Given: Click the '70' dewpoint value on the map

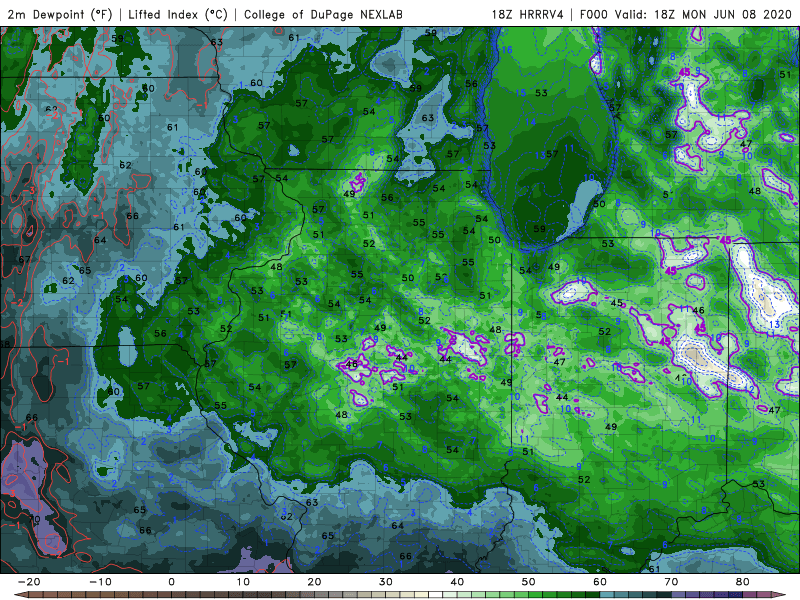Looking at the screenshot, I should (x=34, y=519).
